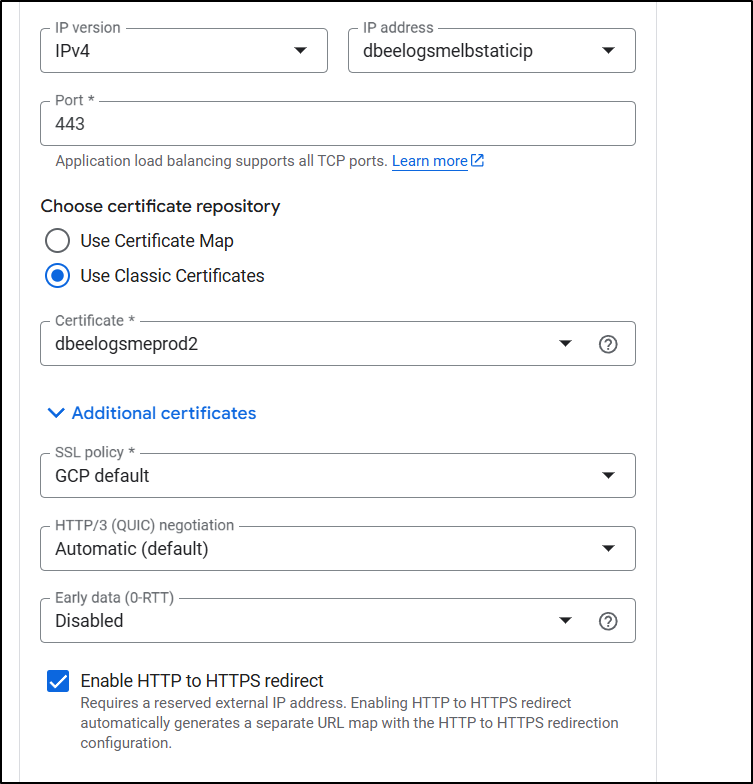Select the Use Classic Certificates radio button
Screen dimensions: 753x784
[x=58, y=276]
